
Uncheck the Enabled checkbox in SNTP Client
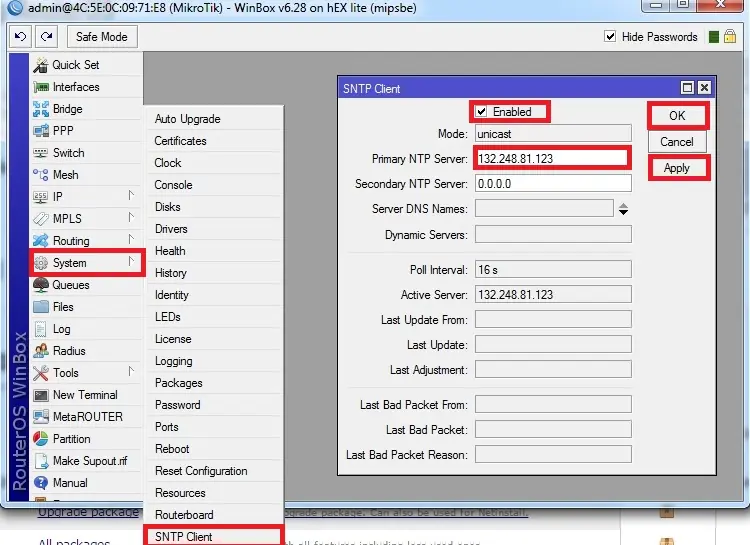481,111
